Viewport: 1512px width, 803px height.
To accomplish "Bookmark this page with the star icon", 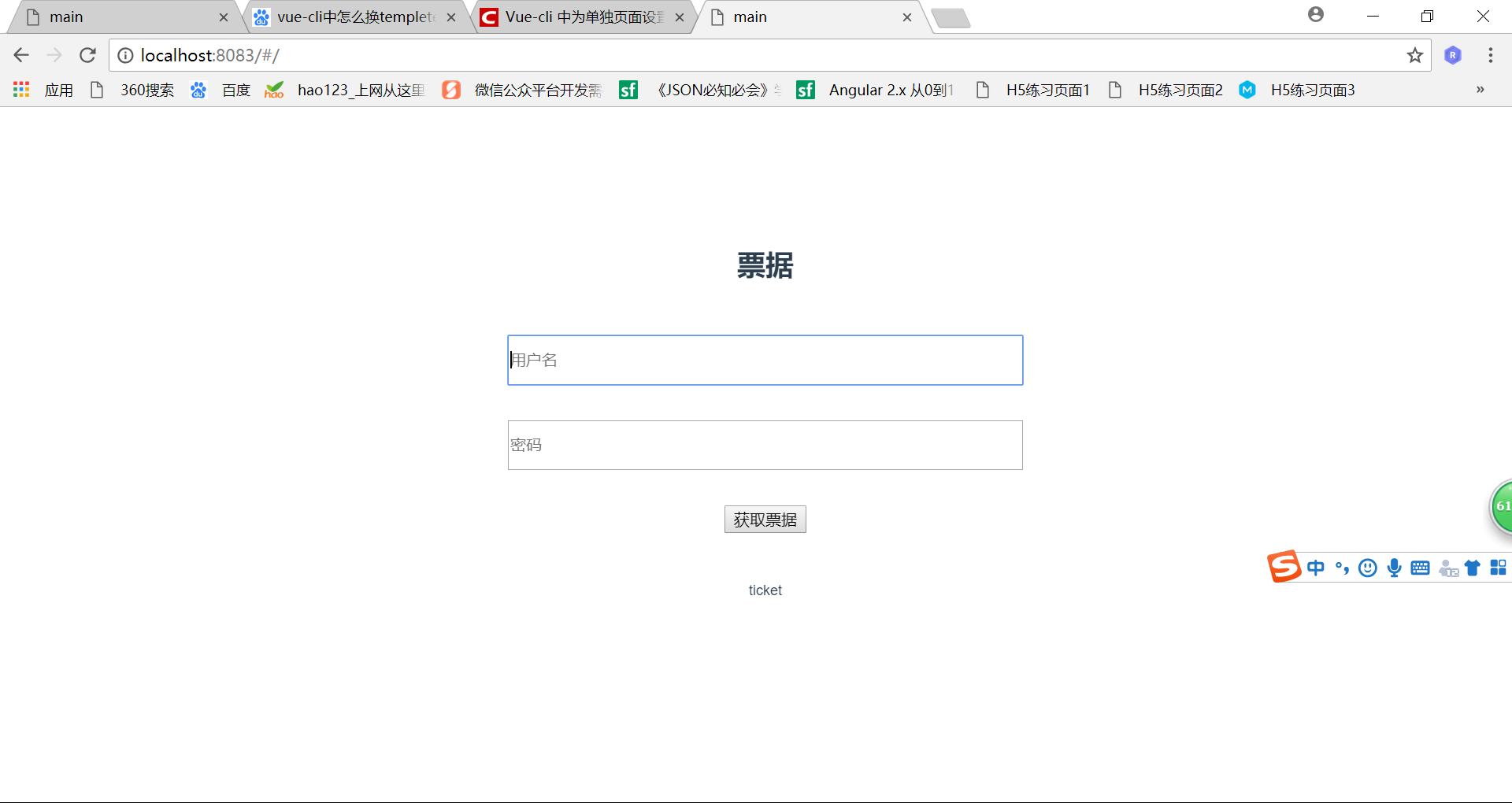I will click(x=1414, y=55).
